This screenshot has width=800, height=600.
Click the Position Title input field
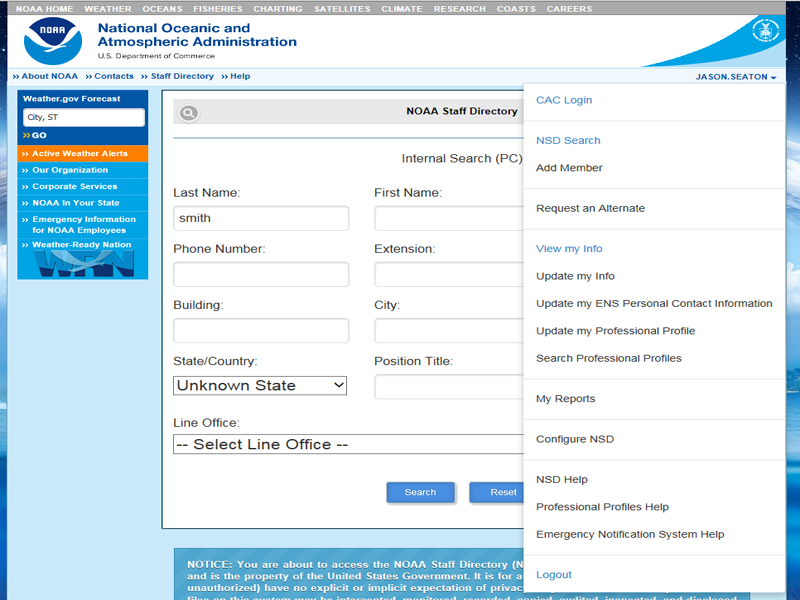449,387
